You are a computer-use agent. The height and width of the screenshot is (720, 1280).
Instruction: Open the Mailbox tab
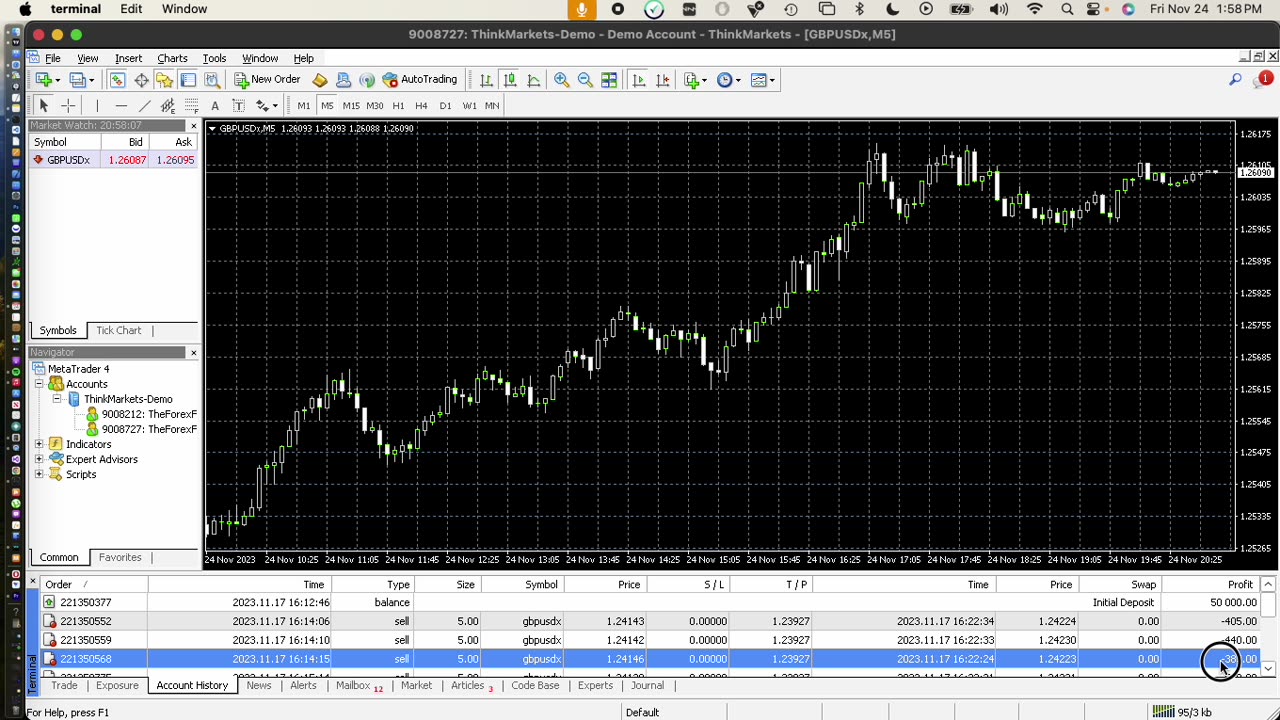pyautogui.click(x=359, y=685)
